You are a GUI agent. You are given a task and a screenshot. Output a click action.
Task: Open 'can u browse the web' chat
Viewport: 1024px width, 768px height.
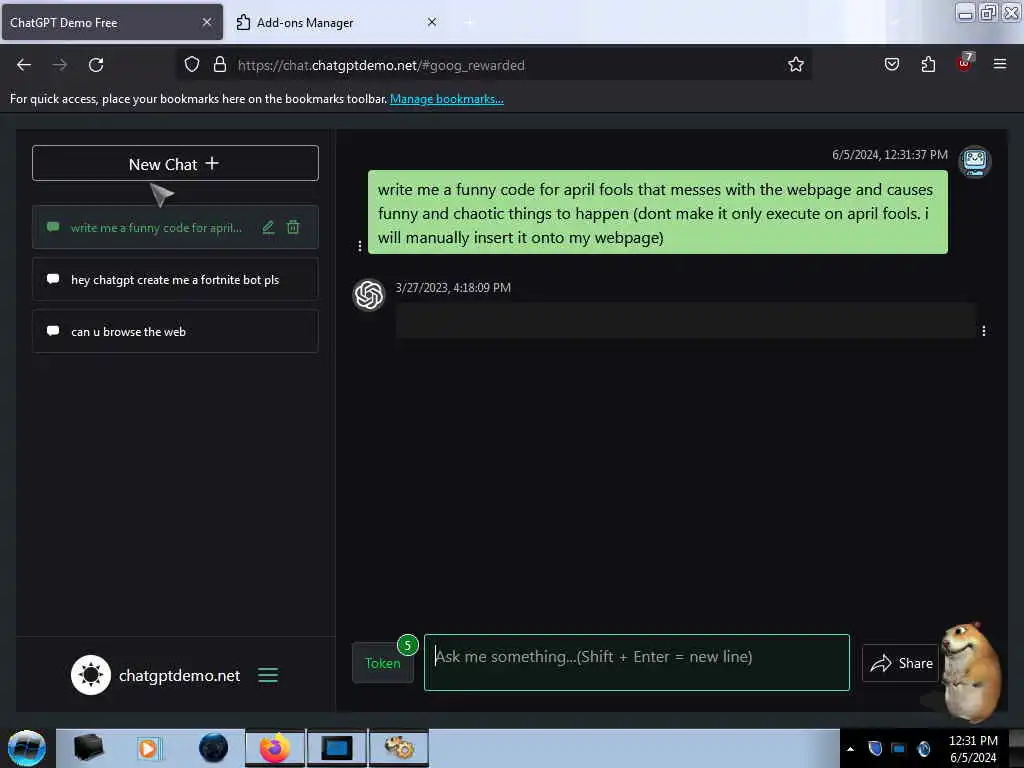(x=175, y=332)
